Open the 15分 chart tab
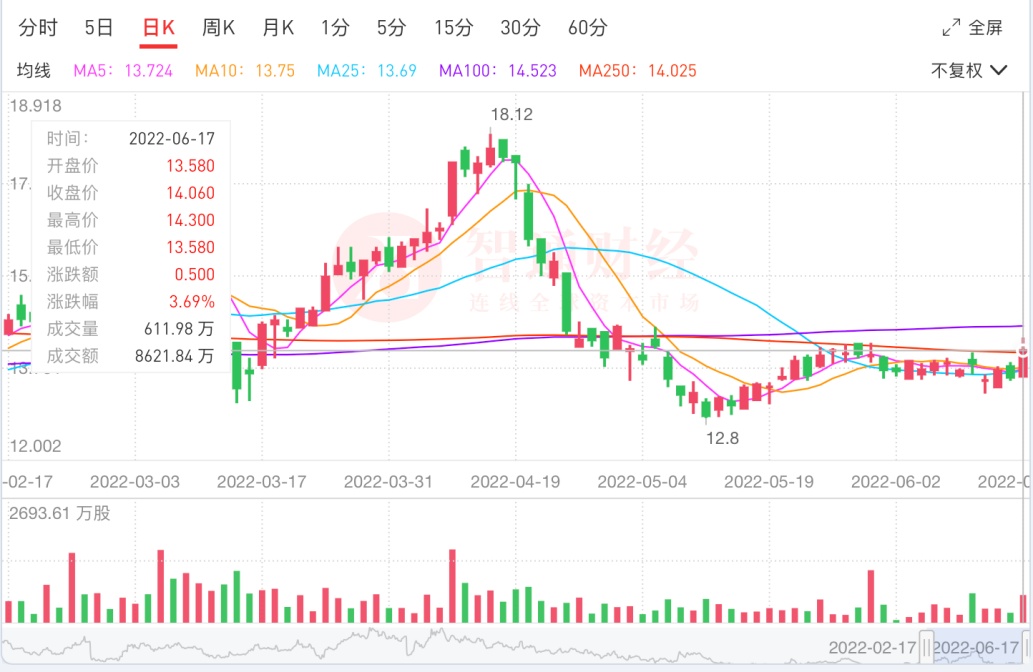Viewport: 1033px width, 672px height. 454,28
